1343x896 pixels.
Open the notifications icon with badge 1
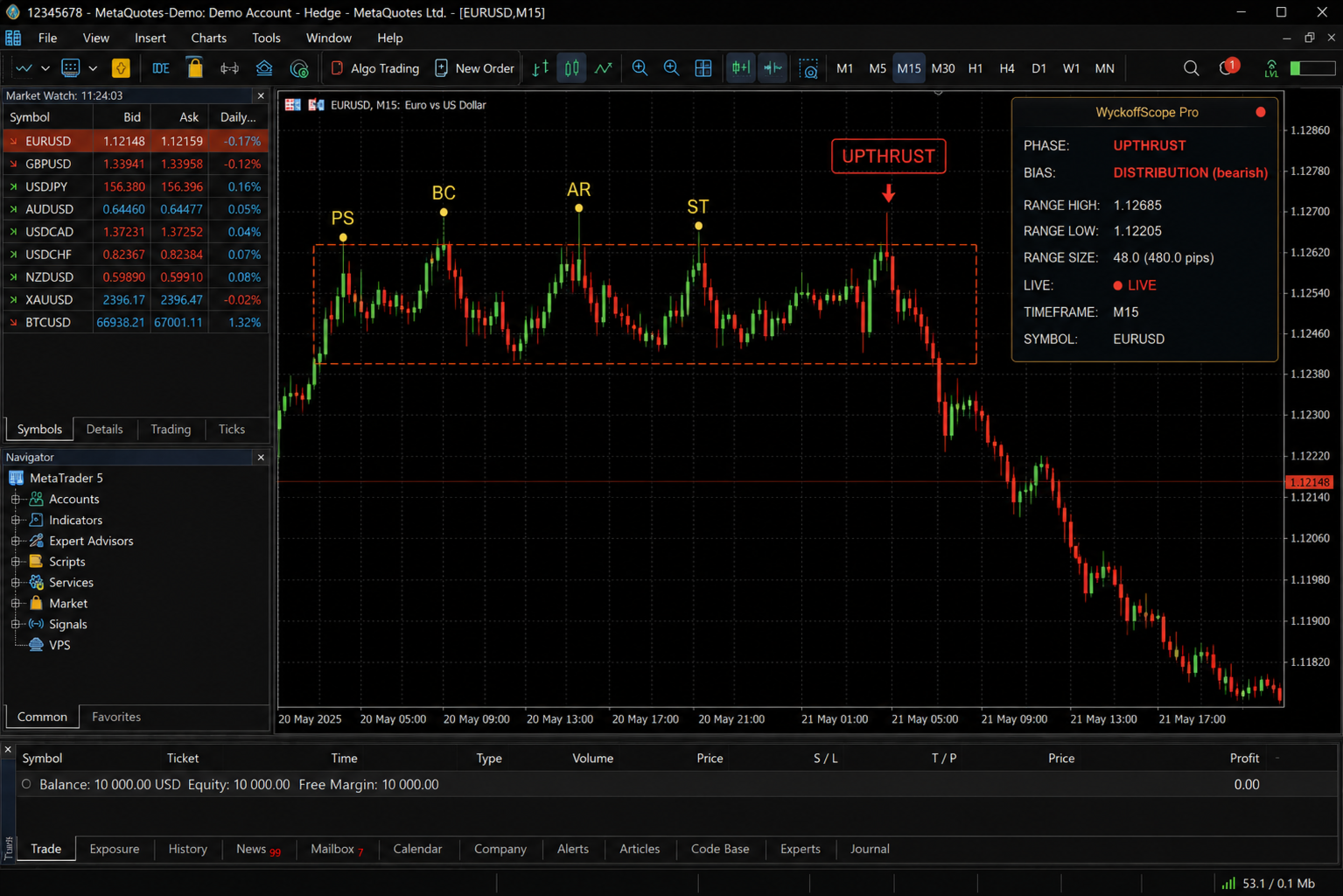tap(1228, 67)
